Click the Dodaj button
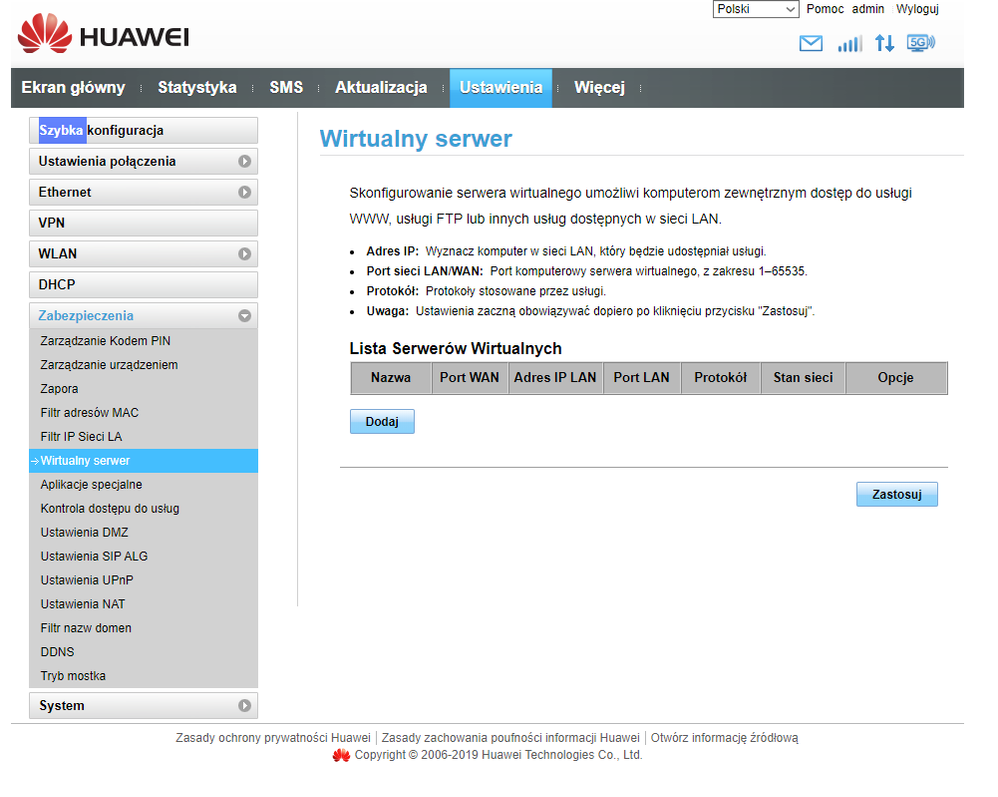 (x=382, y=421)
